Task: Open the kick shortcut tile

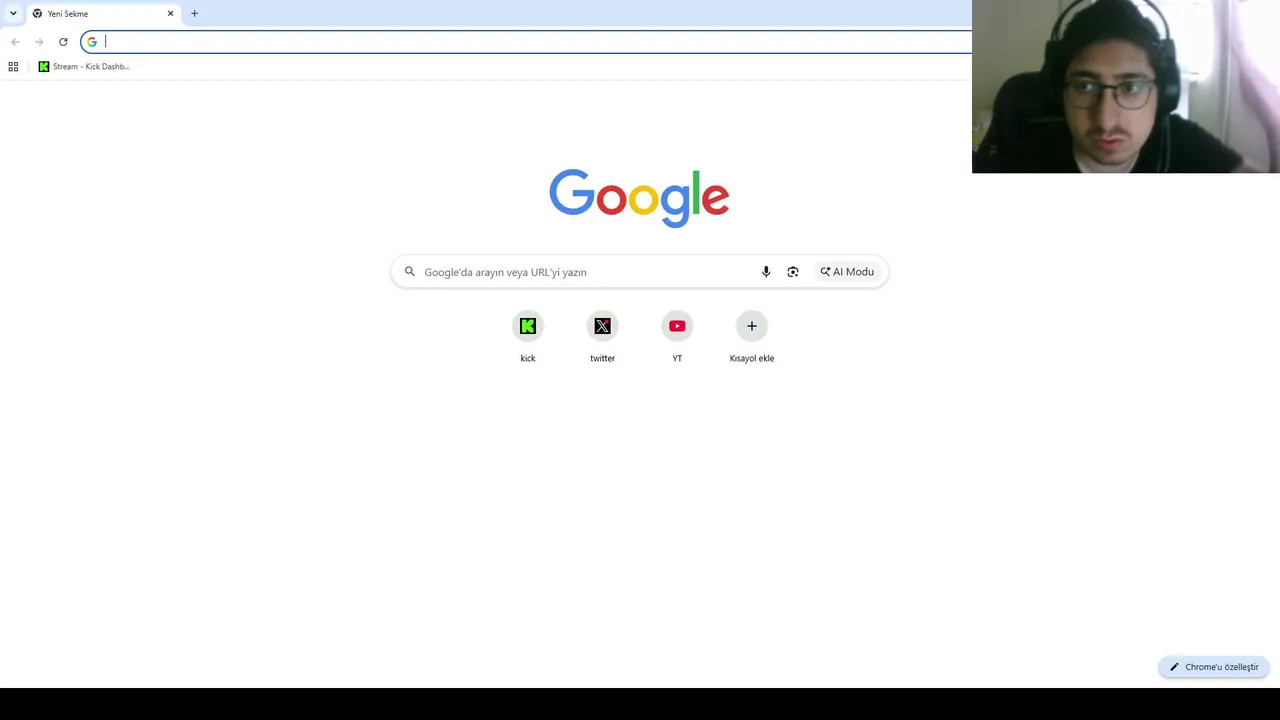Action: coord(528,337)
